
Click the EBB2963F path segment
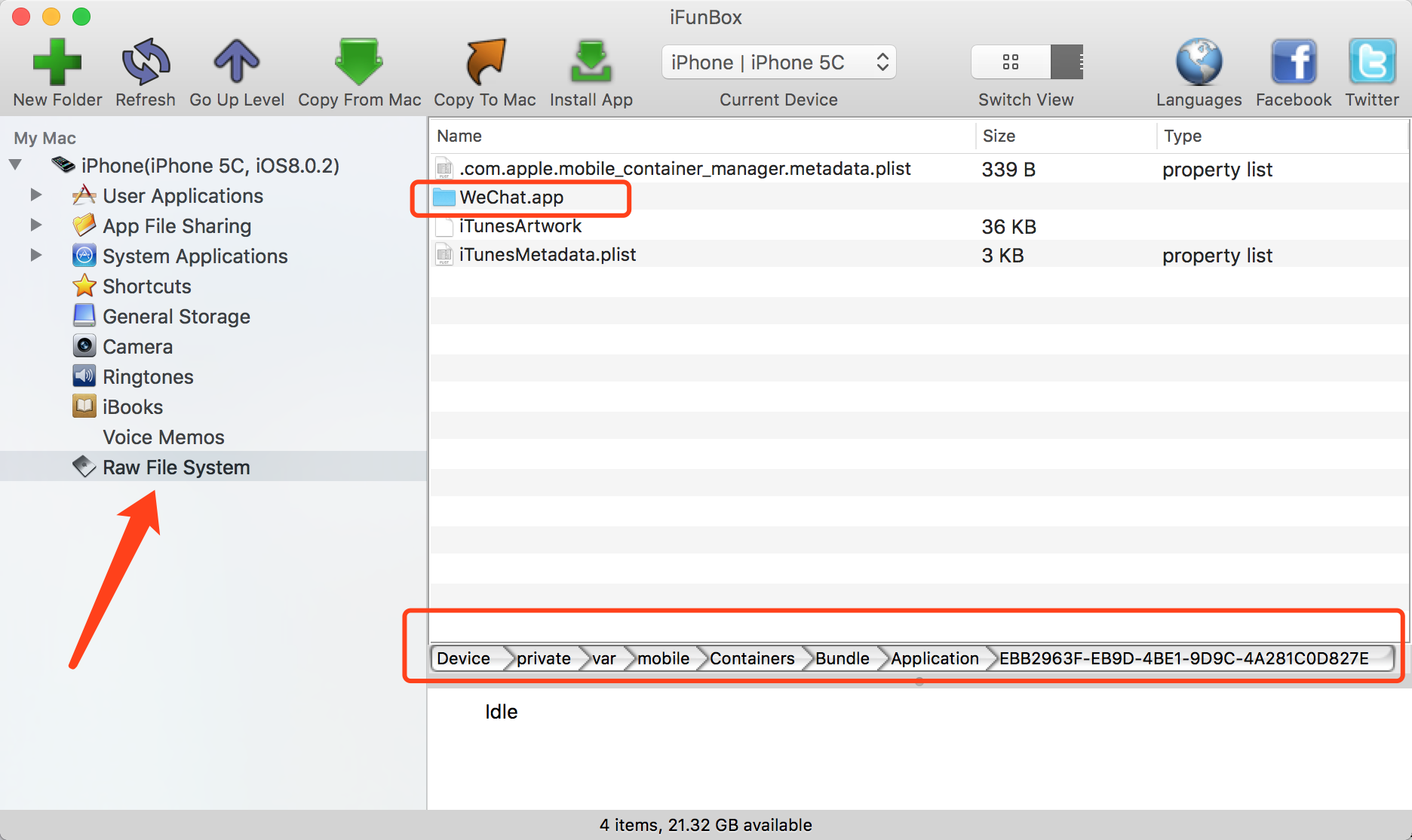(x=1183, y=658)
